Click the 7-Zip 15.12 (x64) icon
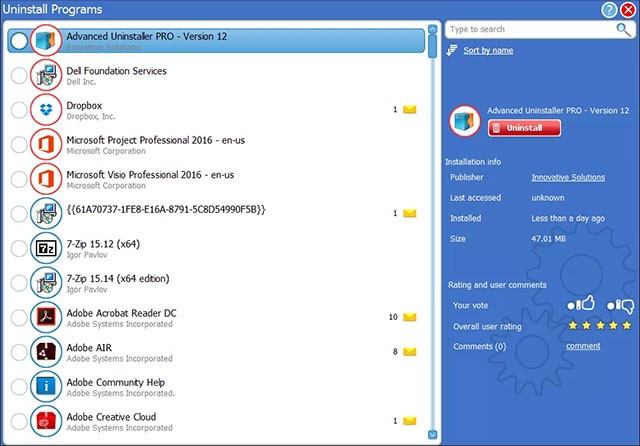Image resolution: width=640 pixels, height=446 pixels. coord(46,248)
